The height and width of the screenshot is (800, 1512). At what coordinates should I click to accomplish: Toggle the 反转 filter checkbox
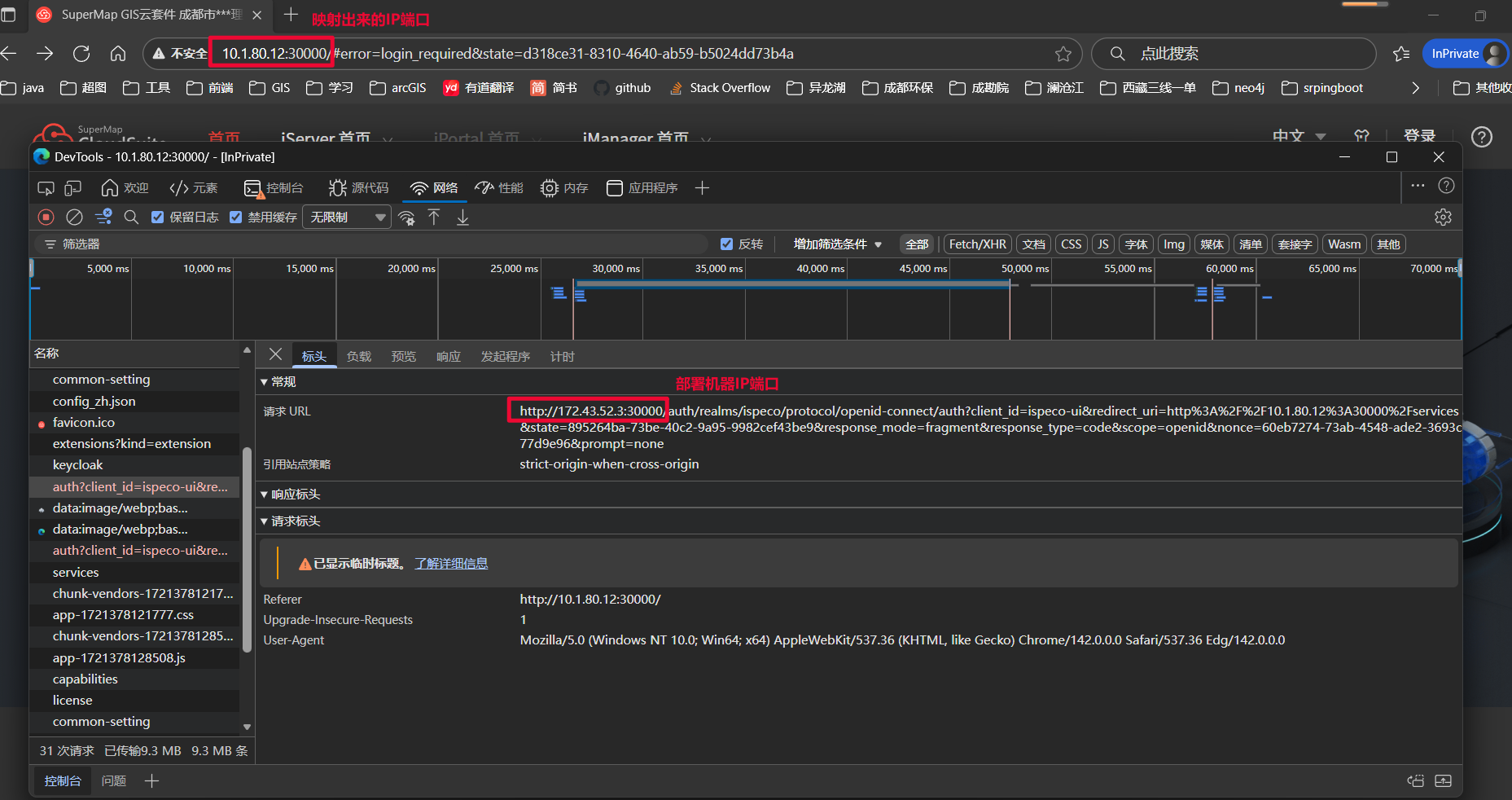tap(727, 244)
